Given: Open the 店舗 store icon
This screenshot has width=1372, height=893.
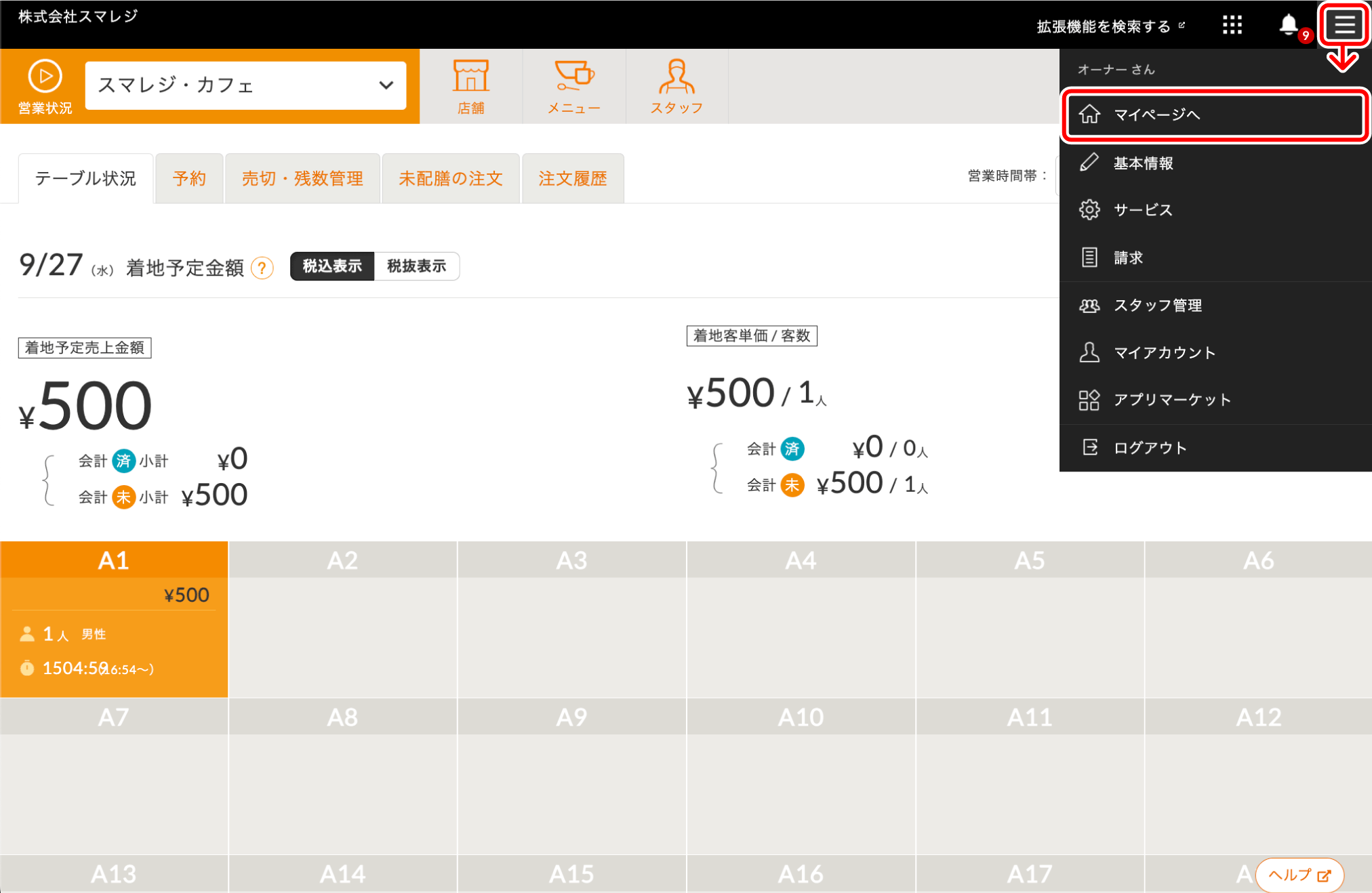Looking at the screenshot, I should tap(470, 86).
